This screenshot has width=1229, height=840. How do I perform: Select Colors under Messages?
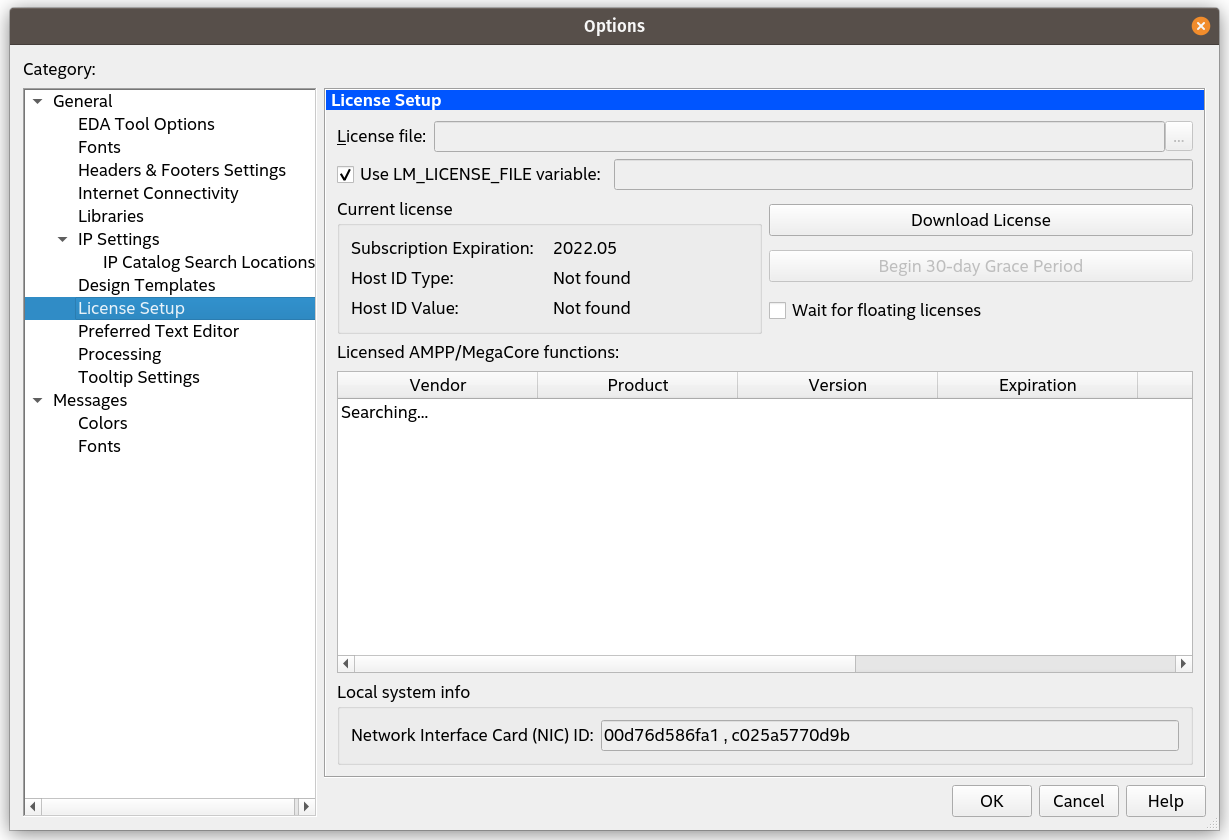click(x=102, y=423)
